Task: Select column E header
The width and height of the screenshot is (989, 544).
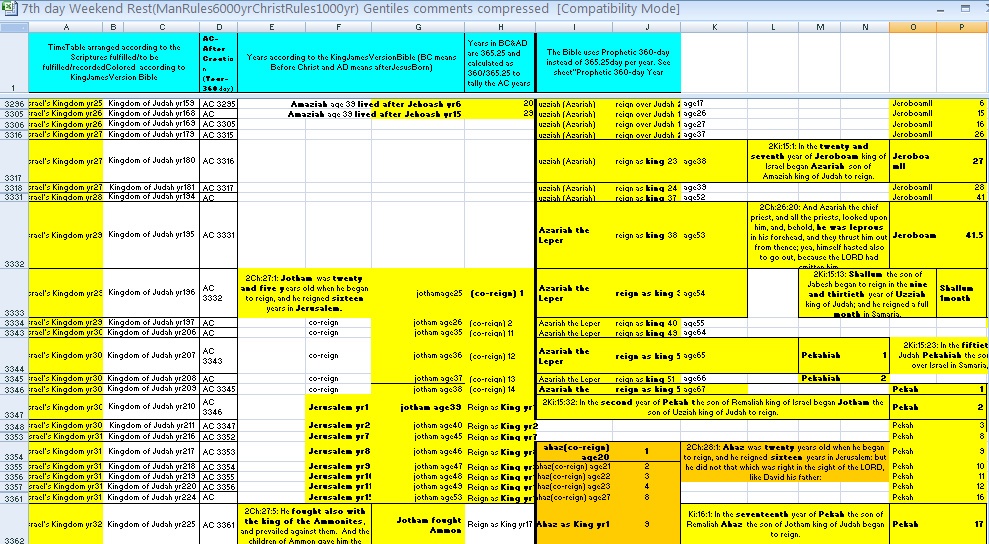Action: 271,27
